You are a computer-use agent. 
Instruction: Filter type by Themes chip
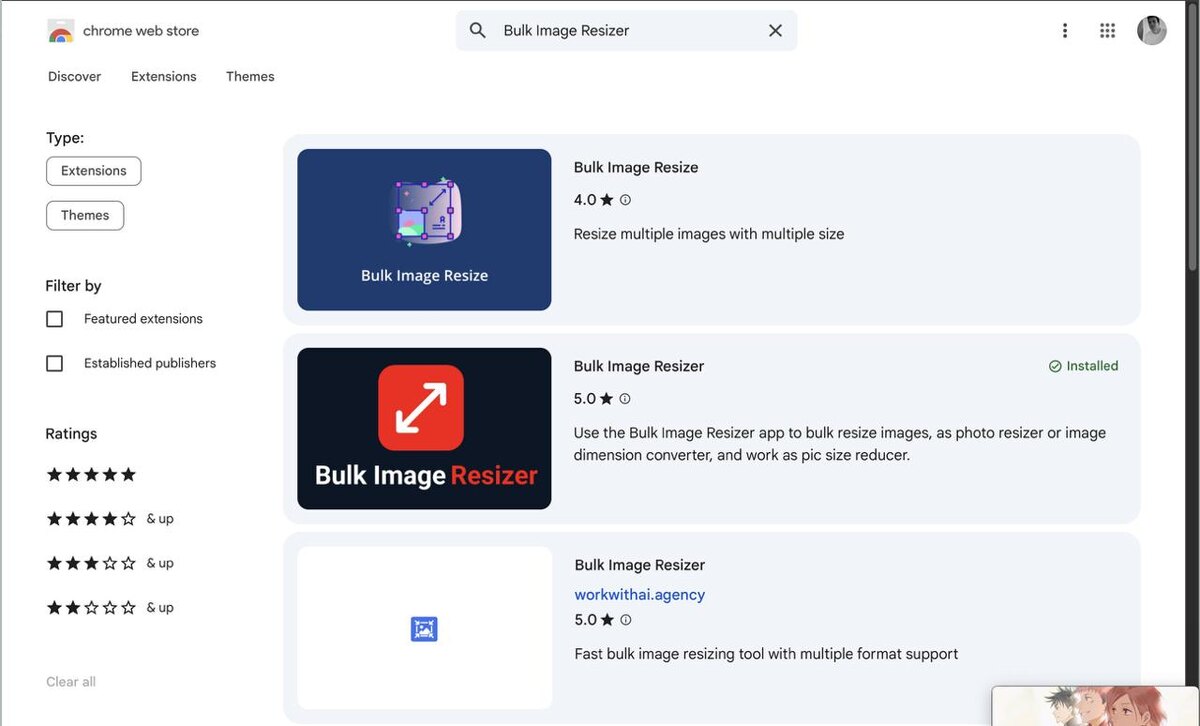pyautogui.click(x=85, y=215)
